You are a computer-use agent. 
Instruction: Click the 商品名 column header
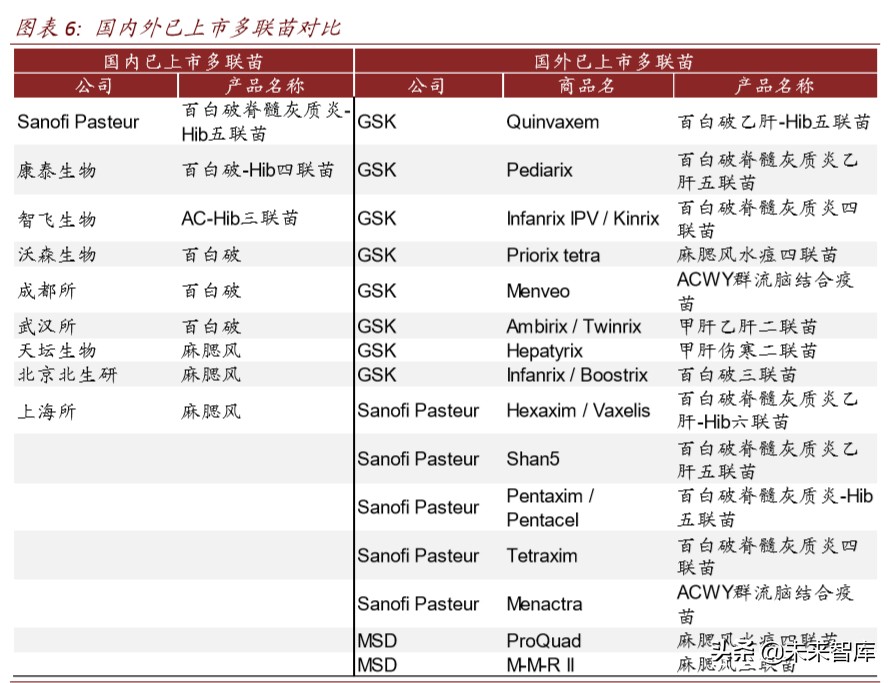click(x=586, y=86)
